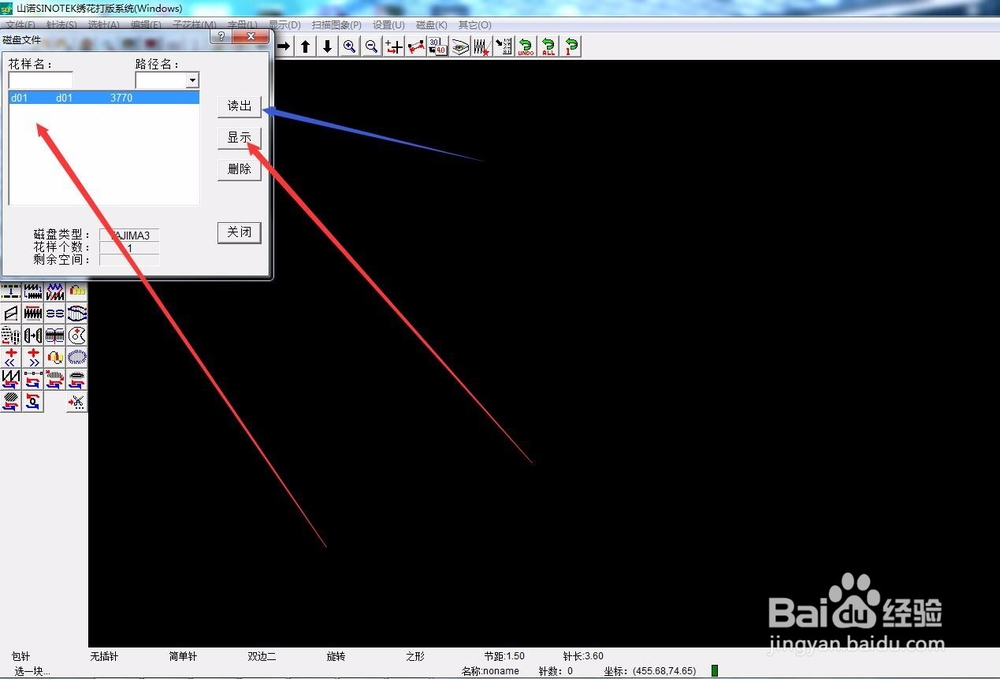Click the zigzag convert arrows tool
Viewport: 1000px width, 679px height.
pos(11,379)
